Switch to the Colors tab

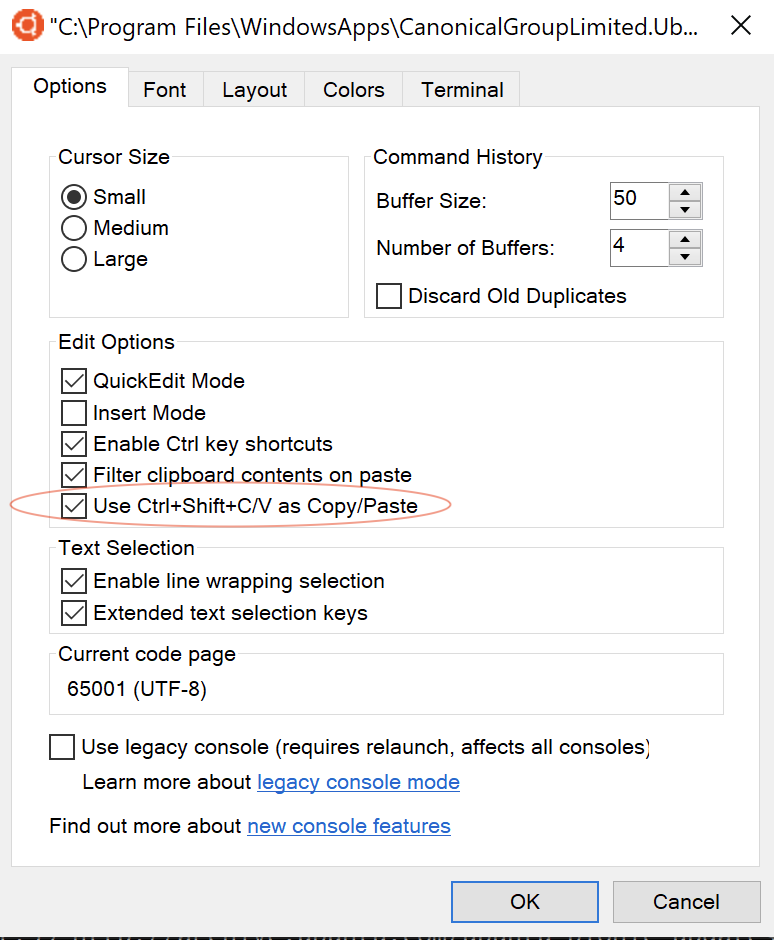354,90
